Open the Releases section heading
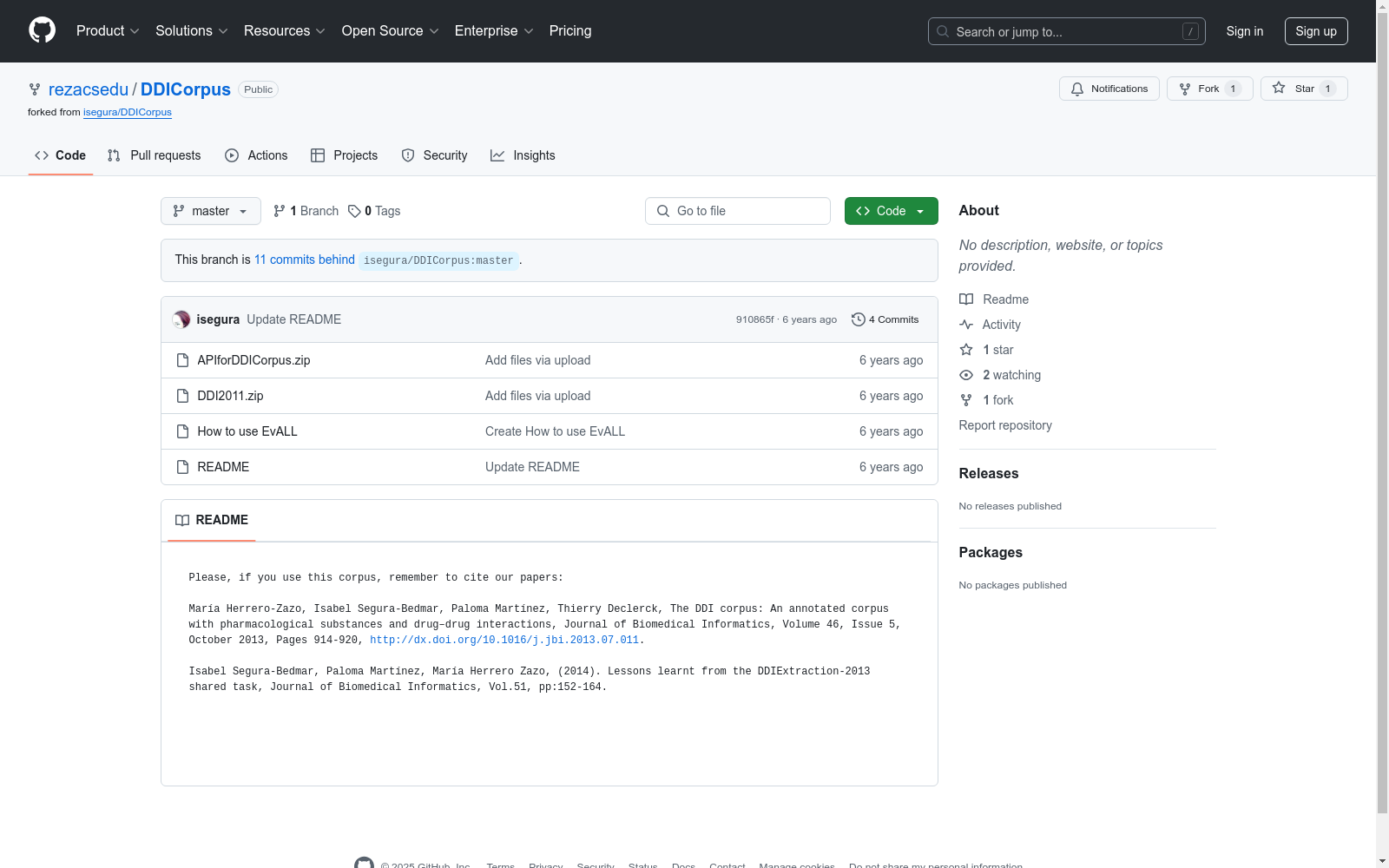Image resolution: width=1389 pixels, height=868 pixels. (989, 473)
